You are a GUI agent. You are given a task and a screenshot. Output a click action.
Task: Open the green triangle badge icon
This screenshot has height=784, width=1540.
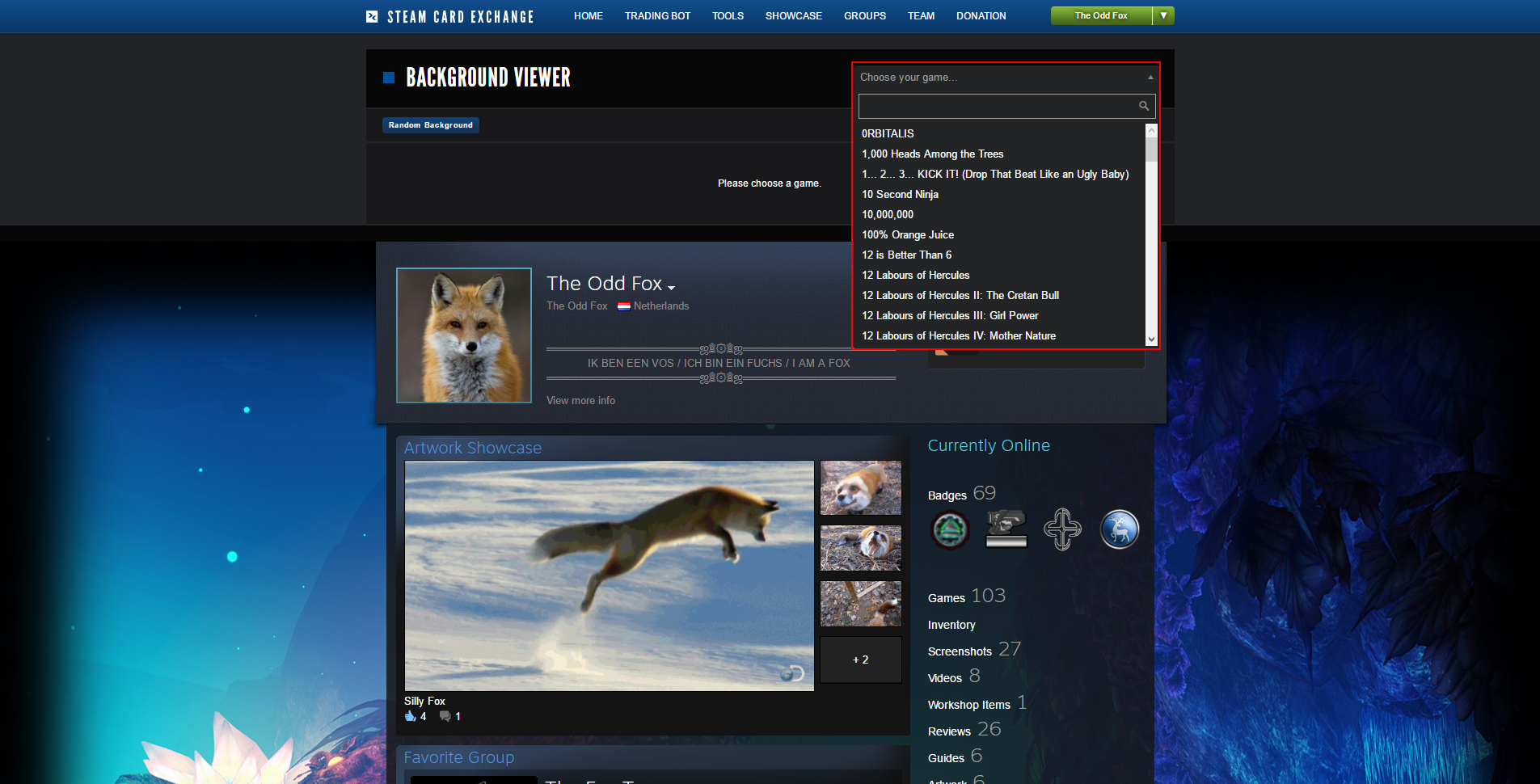click(950, 530)
